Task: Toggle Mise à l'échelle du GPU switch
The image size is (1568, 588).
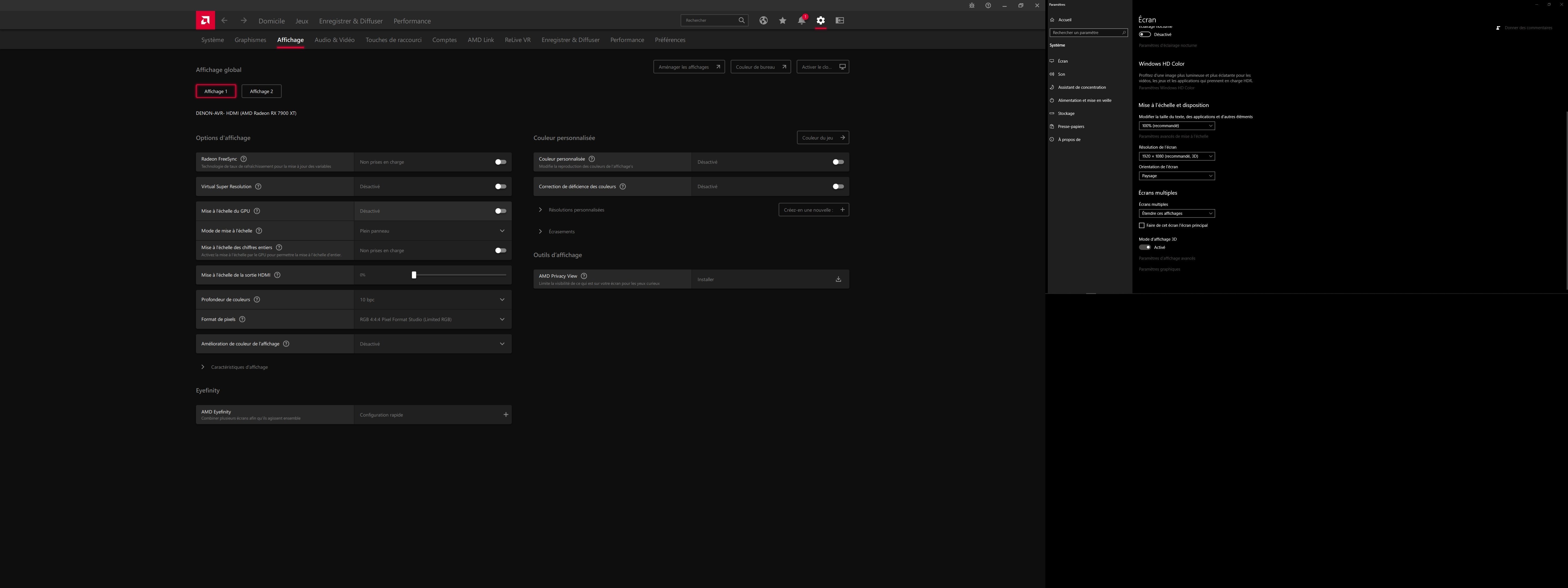Action: pyautogui.click(x=500, y=211)
